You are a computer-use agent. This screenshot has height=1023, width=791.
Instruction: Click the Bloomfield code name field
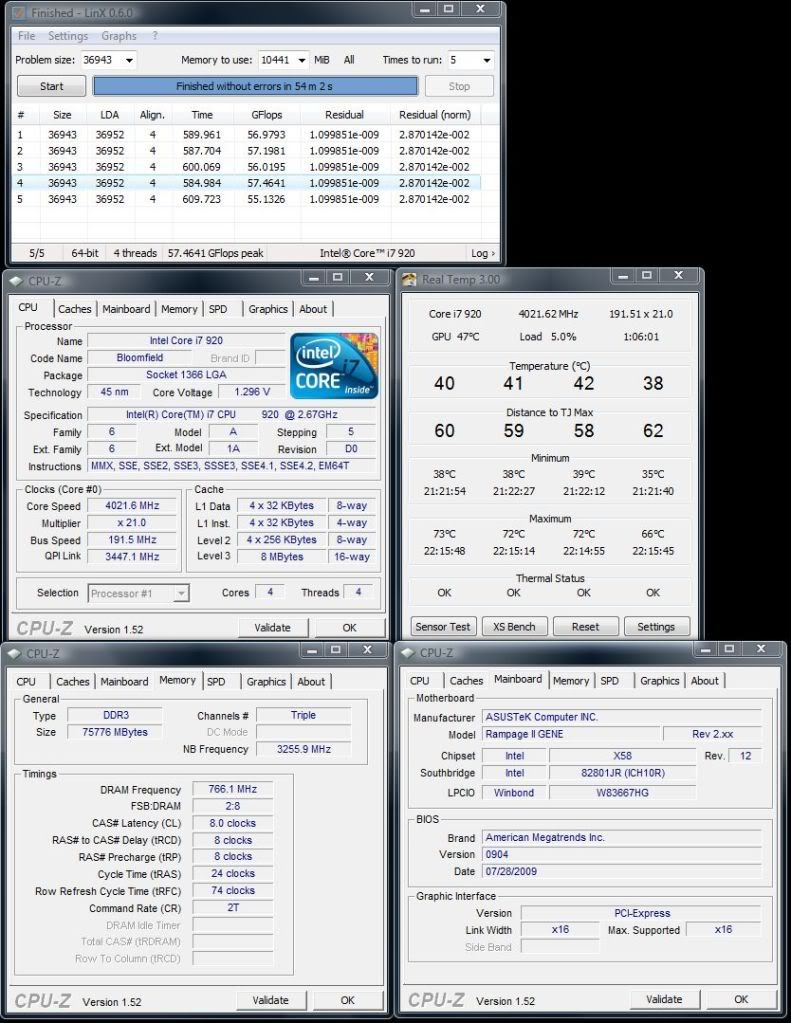(x=140, y=358)
